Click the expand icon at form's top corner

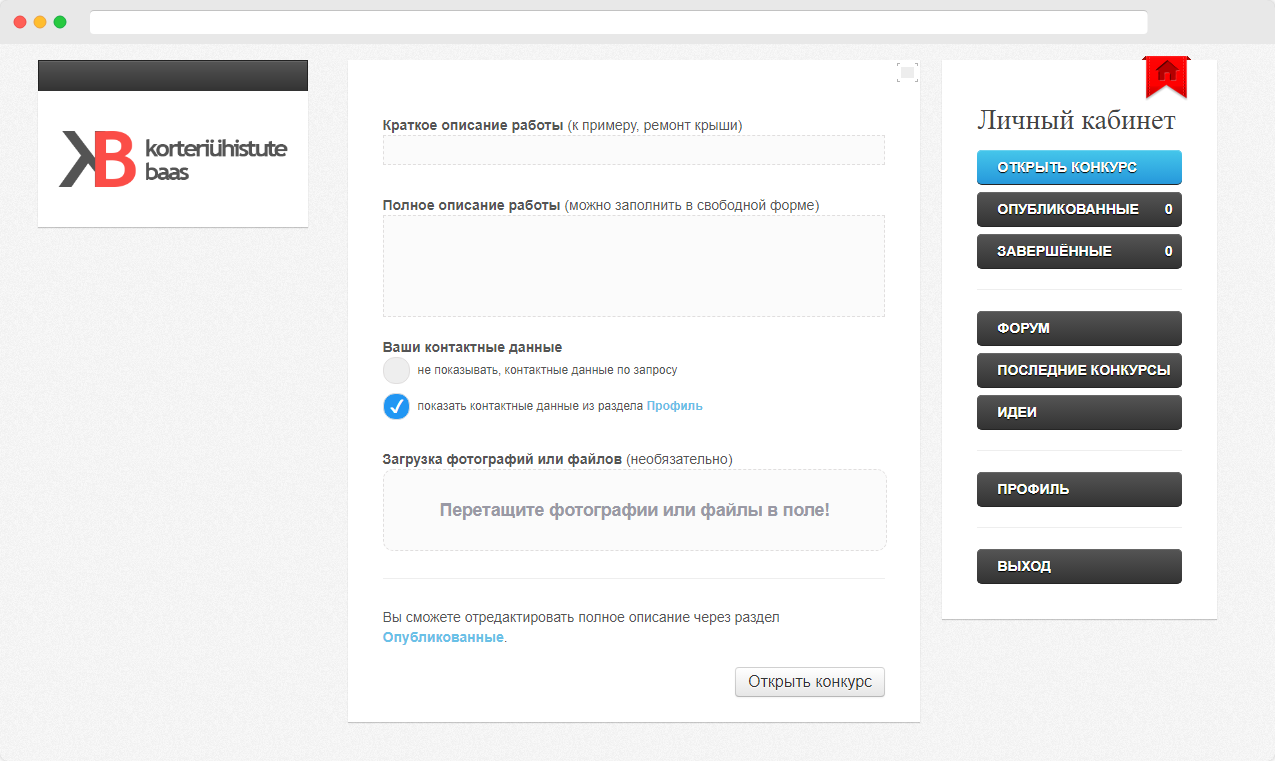pos(907,72)
